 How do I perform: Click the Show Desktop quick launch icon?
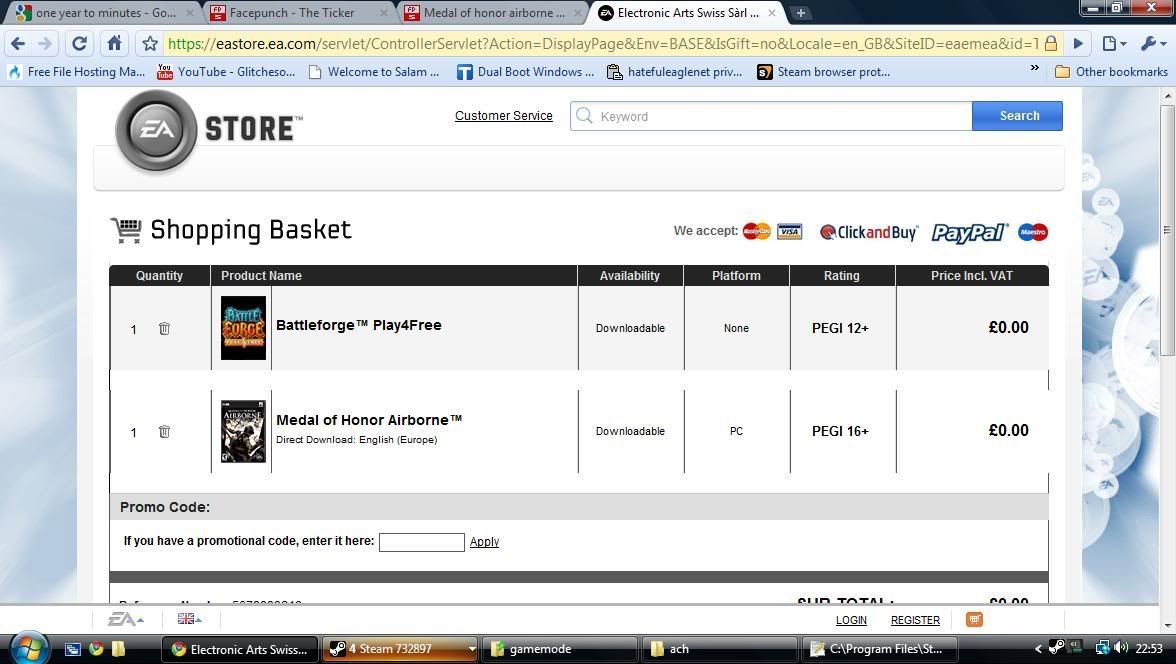coord(73,649)
